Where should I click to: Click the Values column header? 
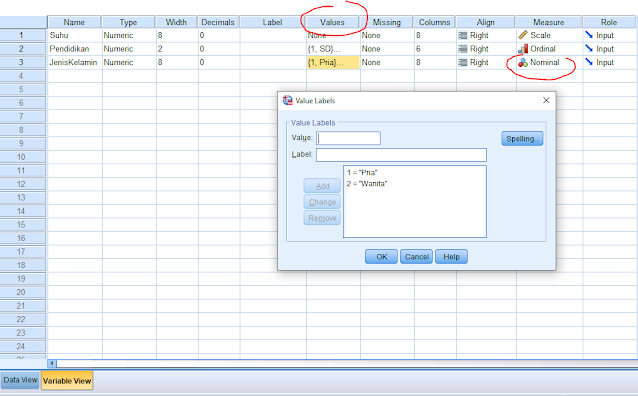click(x=332, y=22)
